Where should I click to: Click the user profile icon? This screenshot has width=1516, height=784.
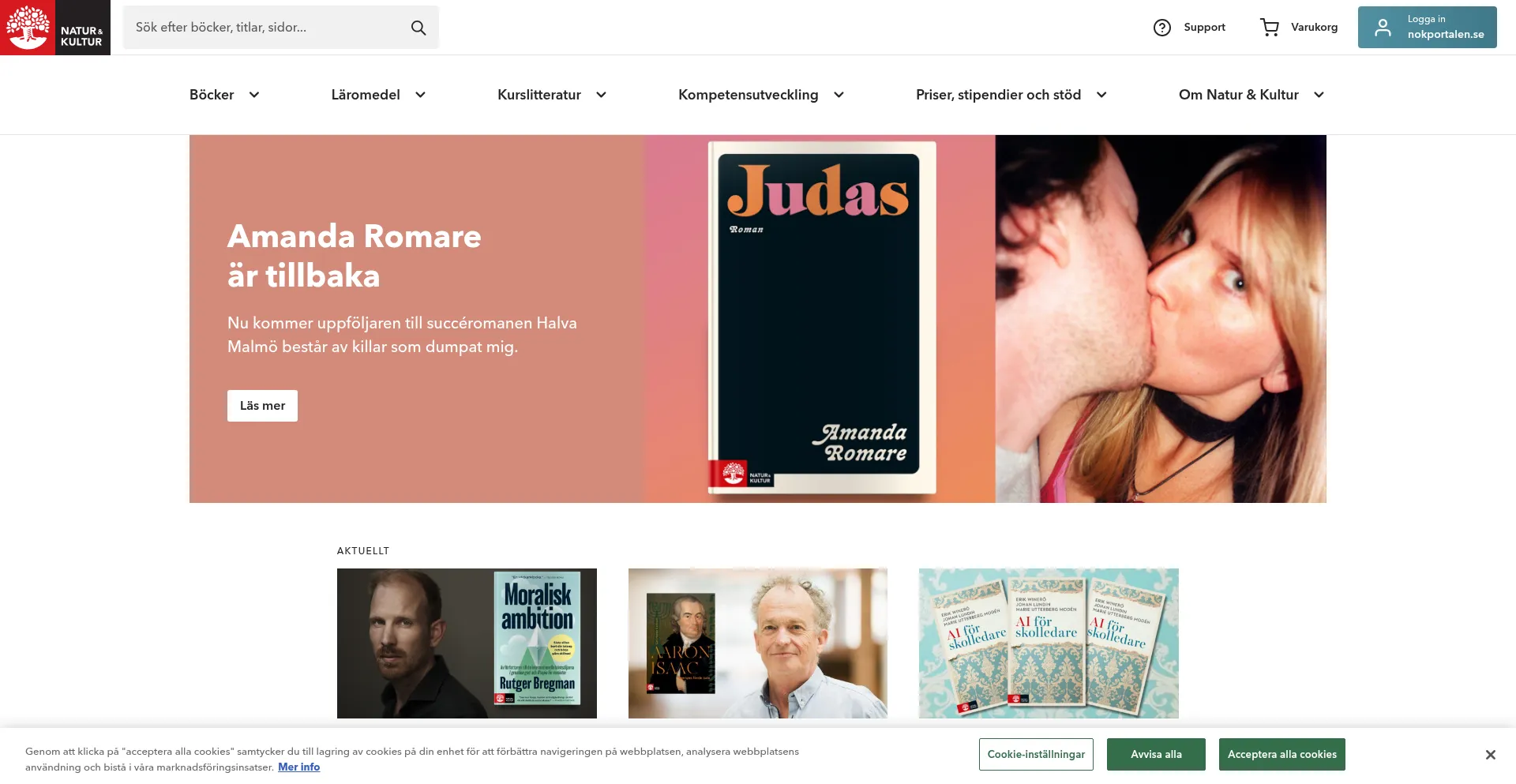click(1383, 28)
